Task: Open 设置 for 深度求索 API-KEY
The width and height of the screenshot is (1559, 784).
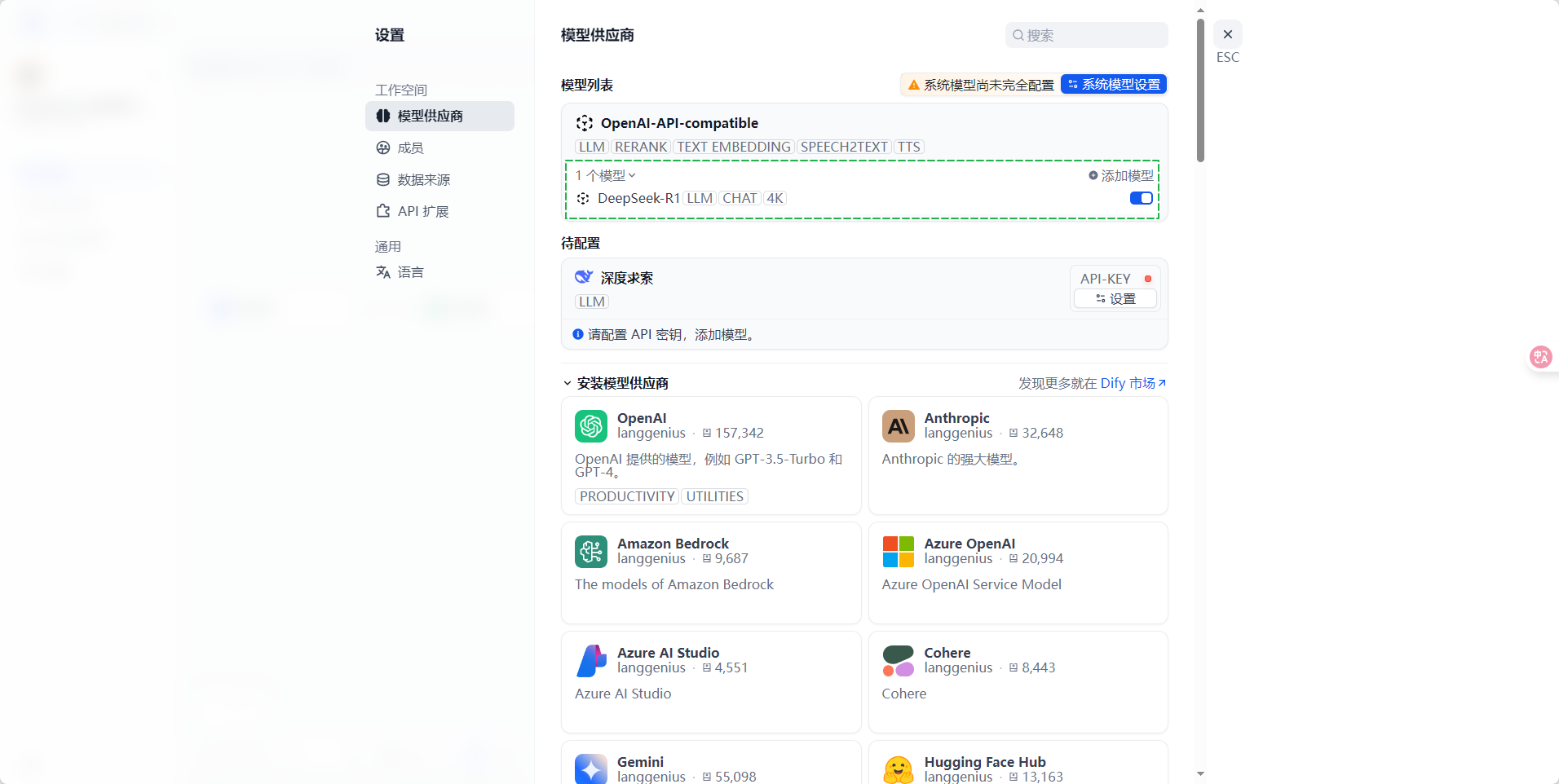Action: tap(1115, 299)
